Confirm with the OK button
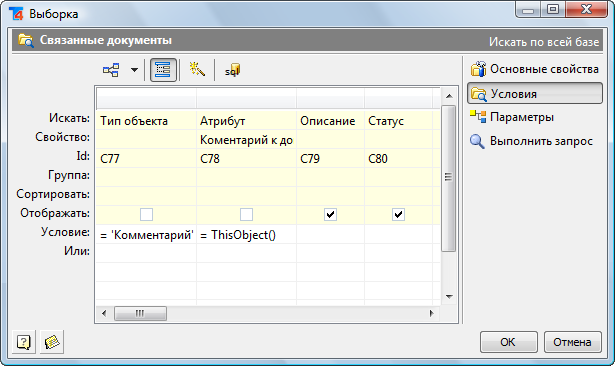615x366 pixels. 509,342
